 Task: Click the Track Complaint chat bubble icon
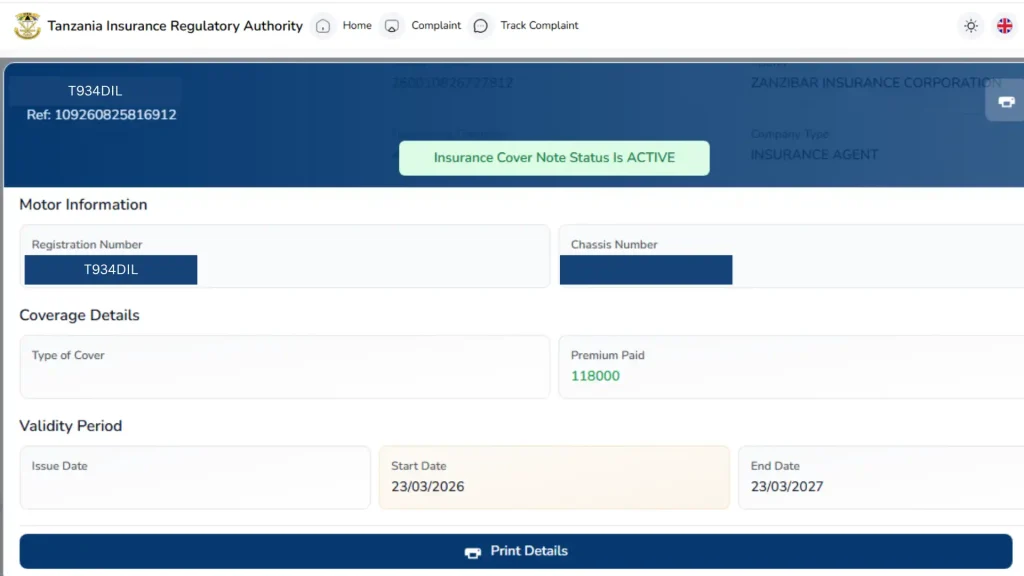(481, 26)
